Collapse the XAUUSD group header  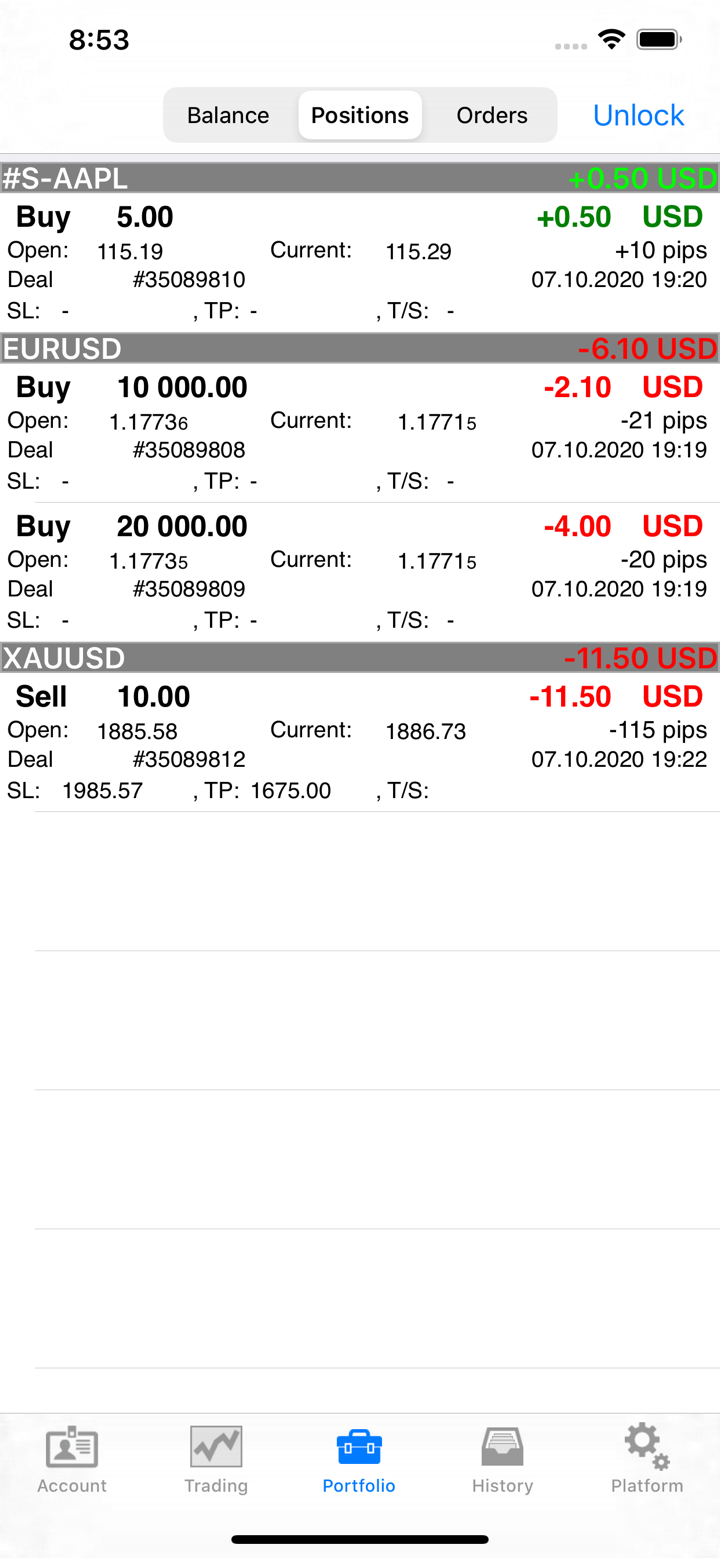coord(360,658)
